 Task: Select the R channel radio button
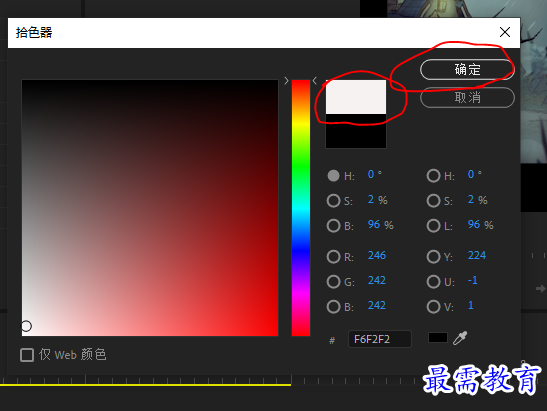tap(334, 256)
